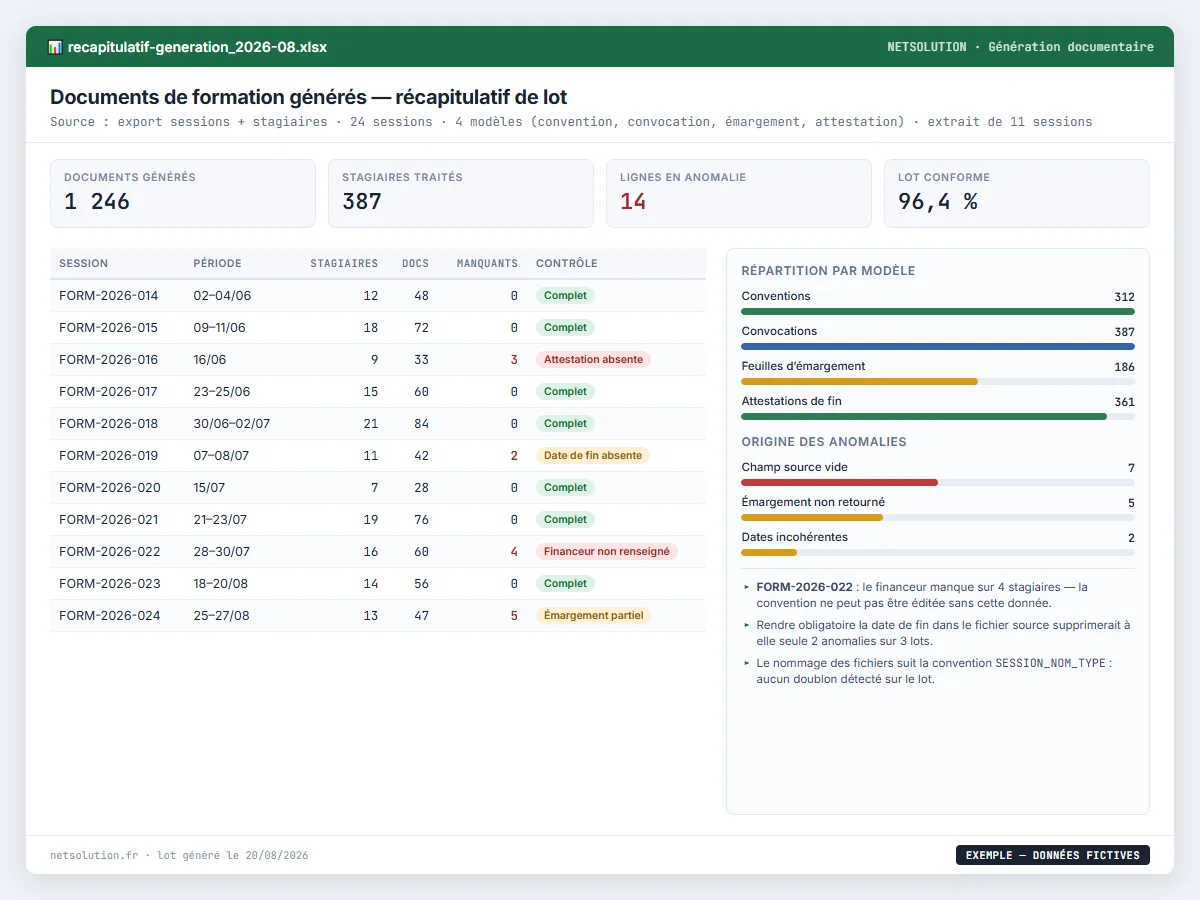Click the Complet badge for FORM-2026-023
Screen dimensions: 1200x900
[565, 584]
